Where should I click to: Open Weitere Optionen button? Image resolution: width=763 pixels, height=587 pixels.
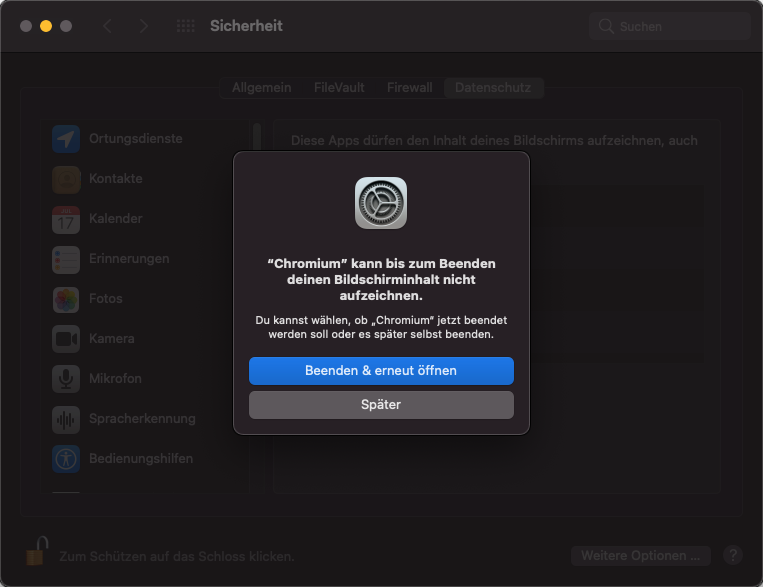tap(641, 556)
